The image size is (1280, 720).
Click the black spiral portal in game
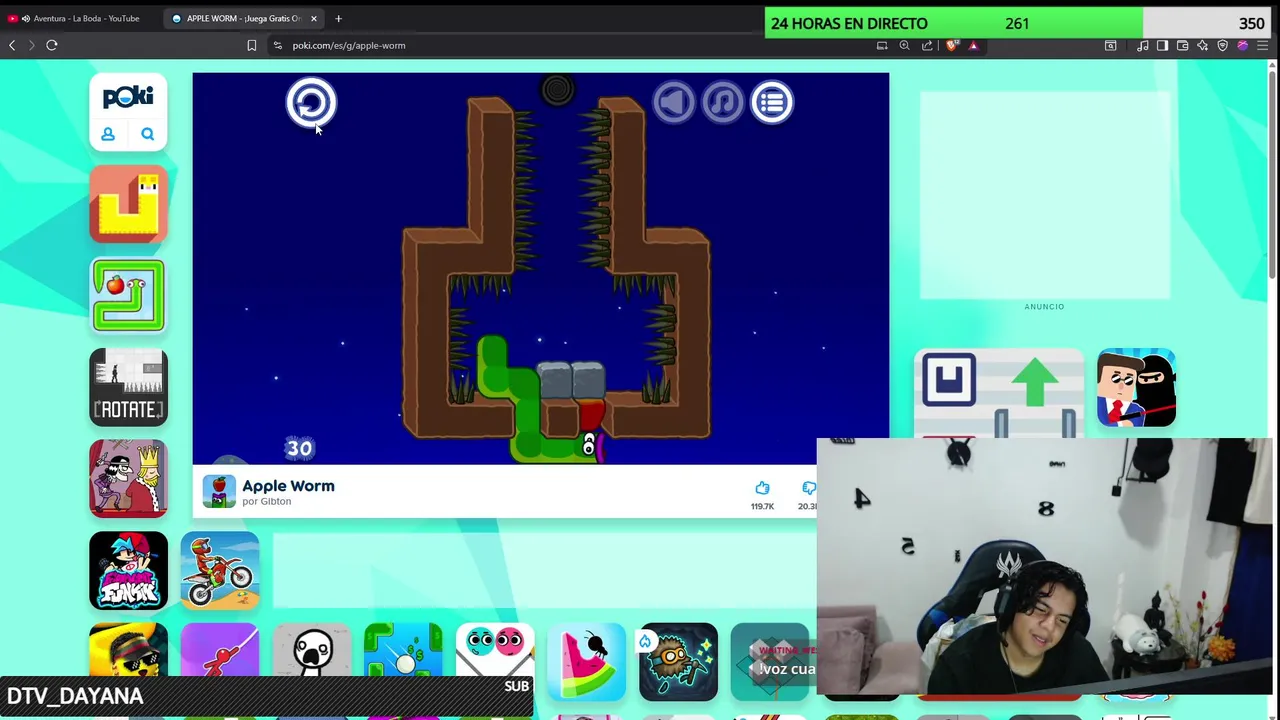point(557,90)
